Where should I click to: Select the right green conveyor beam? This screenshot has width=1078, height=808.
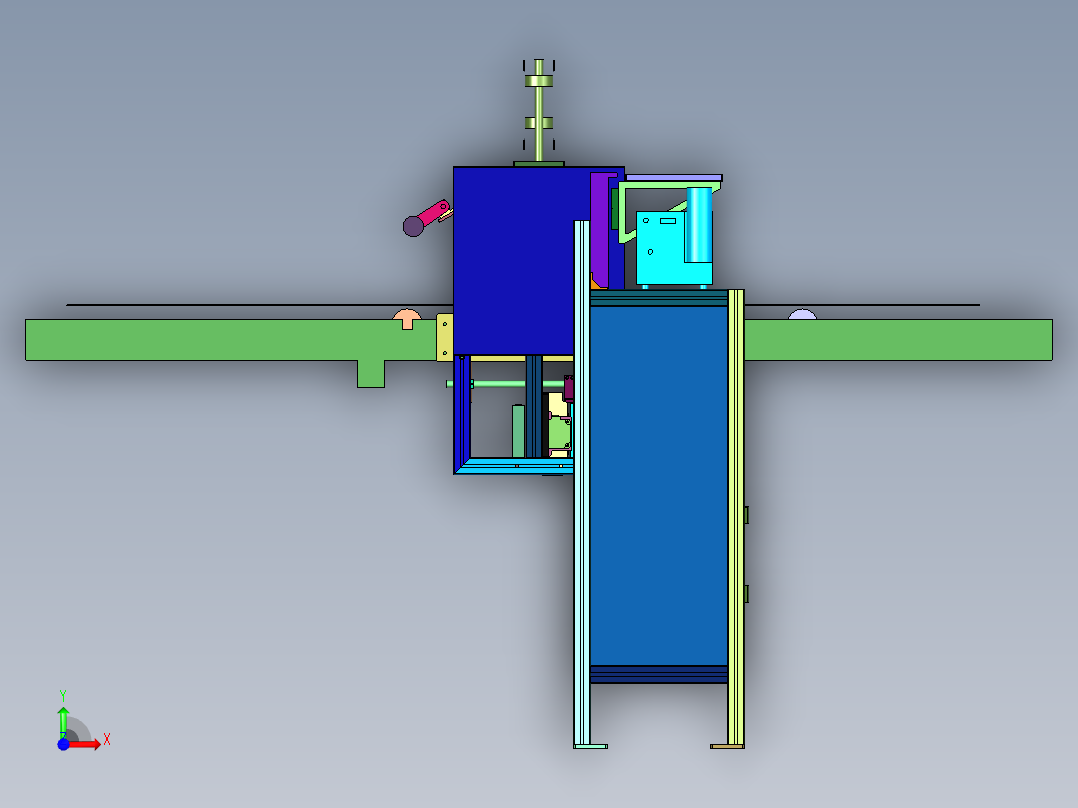[x=898, y=340]
